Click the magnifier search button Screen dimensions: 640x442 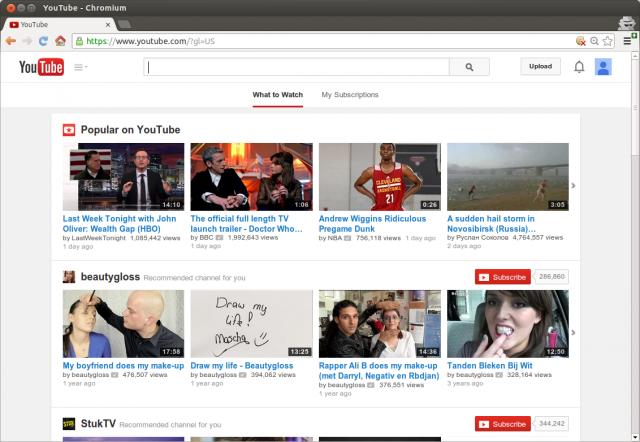[x=469, y=67]
